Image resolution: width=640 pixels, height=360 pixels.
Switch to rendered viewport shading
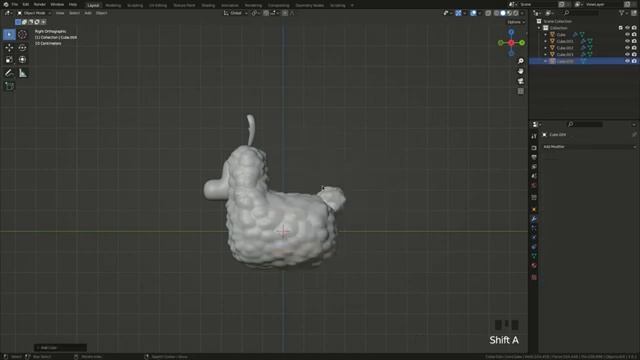pyautogui.click(x=516, y=13)
